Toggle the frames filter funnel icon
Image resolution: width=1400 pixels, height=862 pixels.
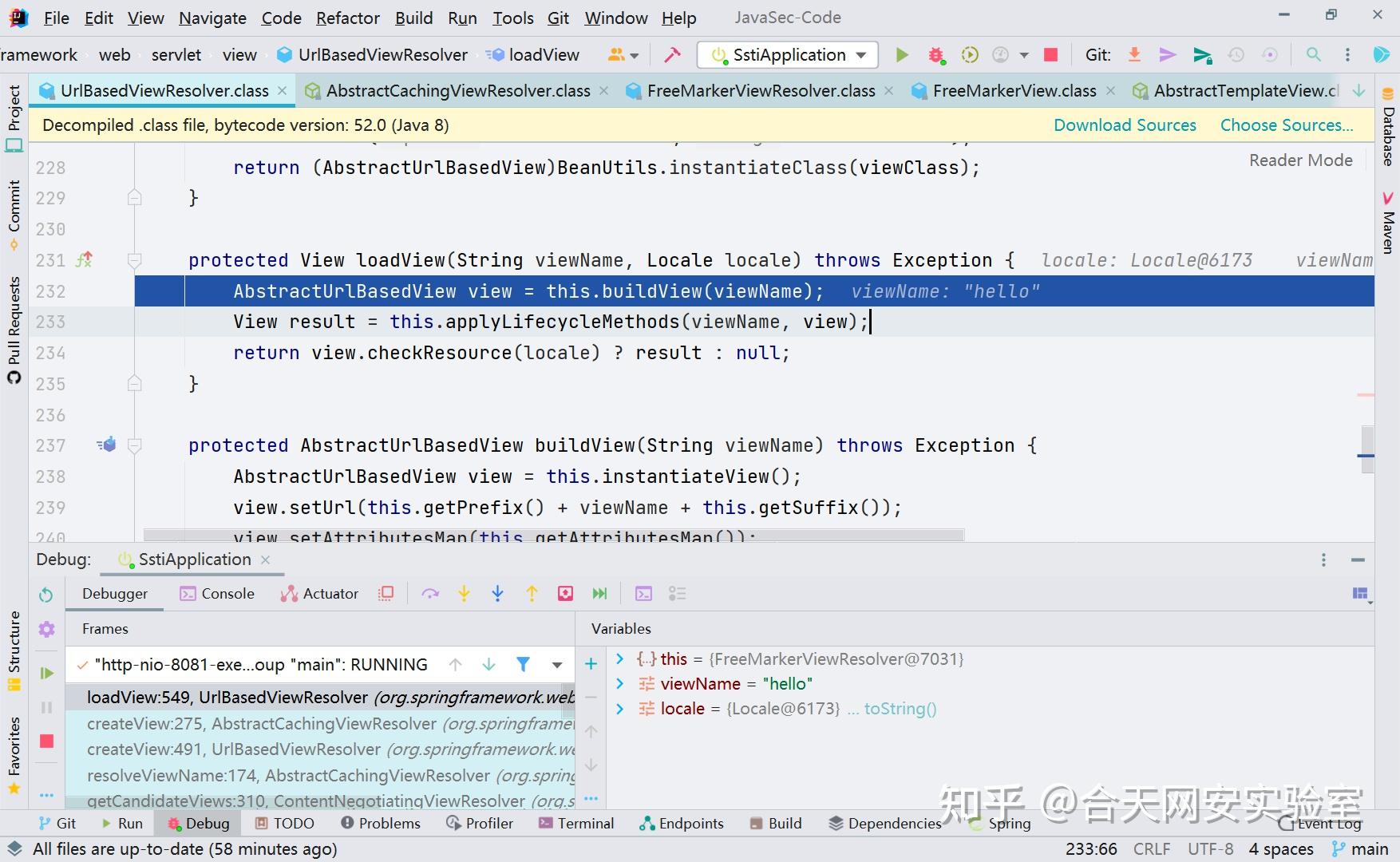tap(523, 664)
